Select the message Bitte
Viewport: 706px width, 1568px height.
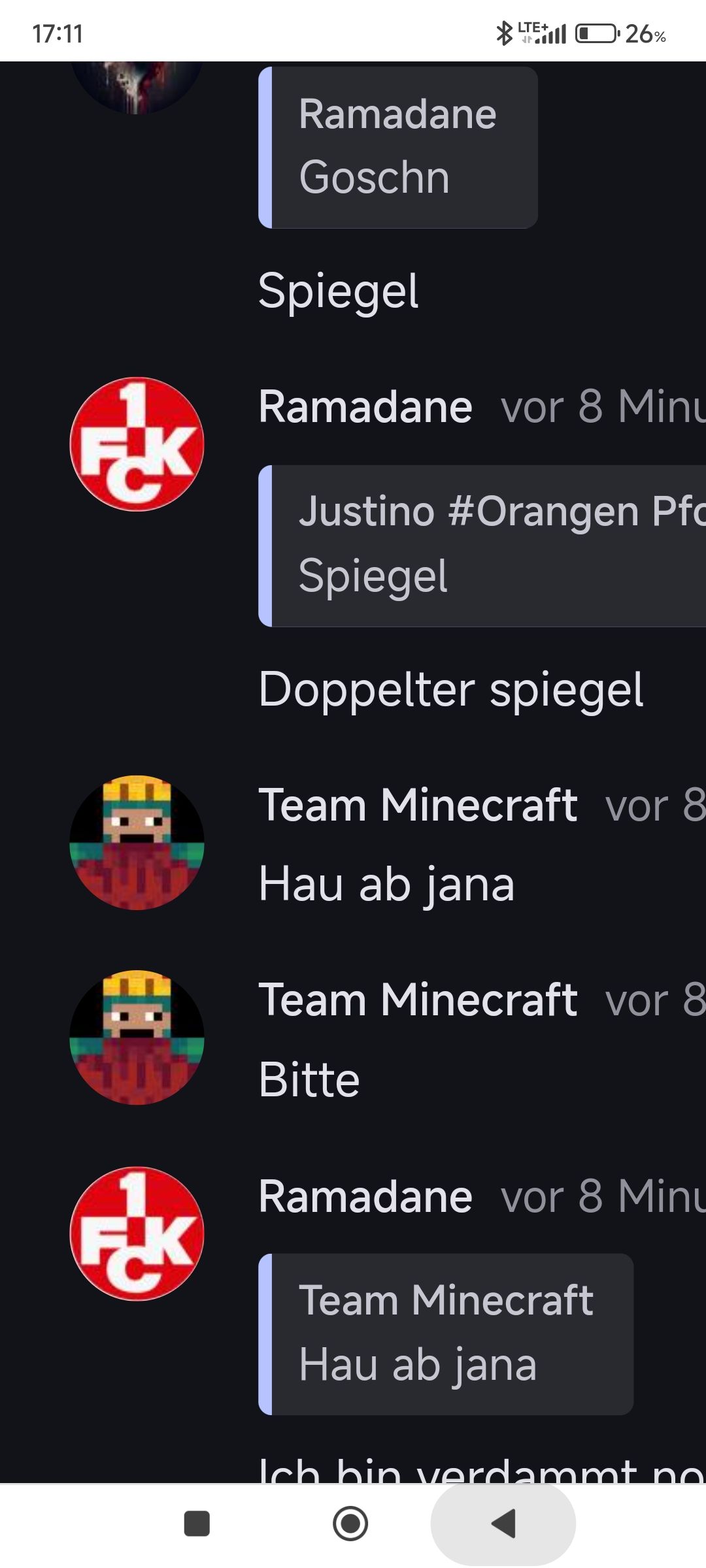click(309, 1079)
